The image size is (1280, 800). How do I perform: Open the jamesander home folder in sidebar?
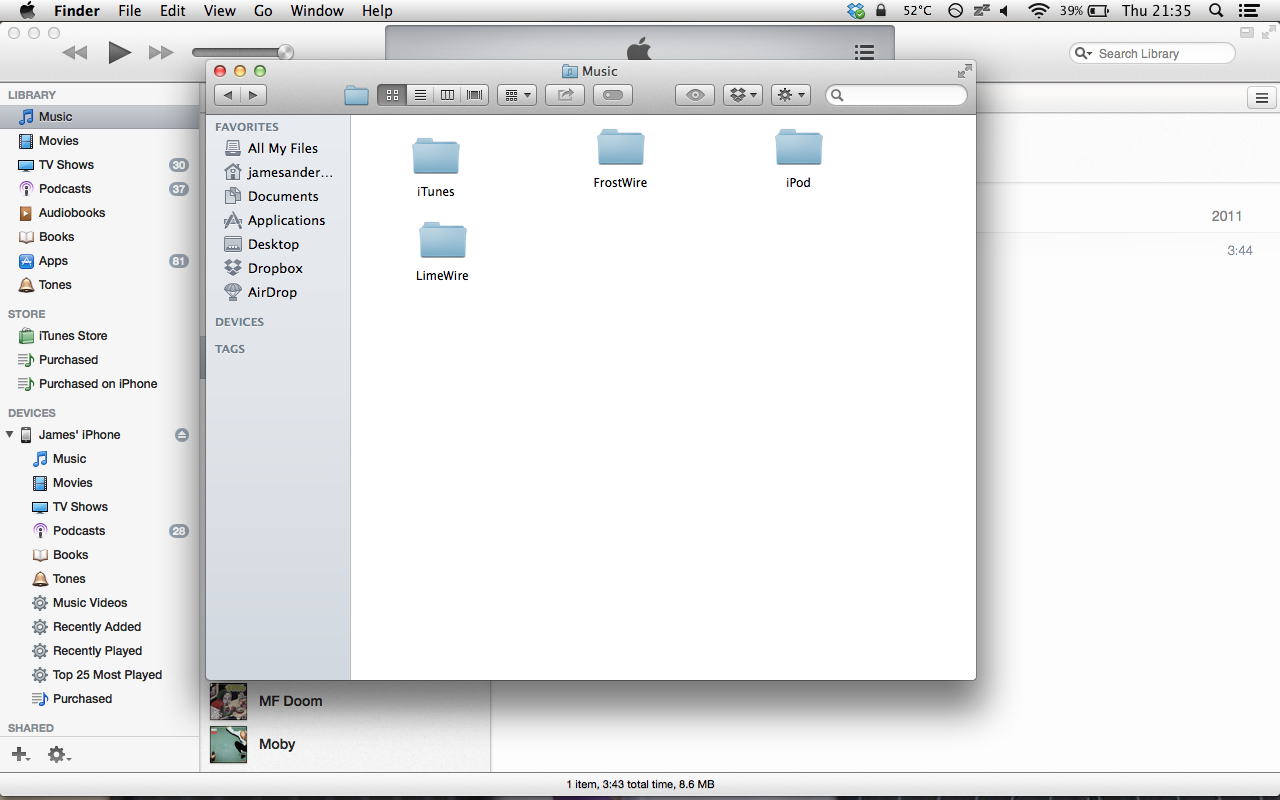tap(278, 172)
